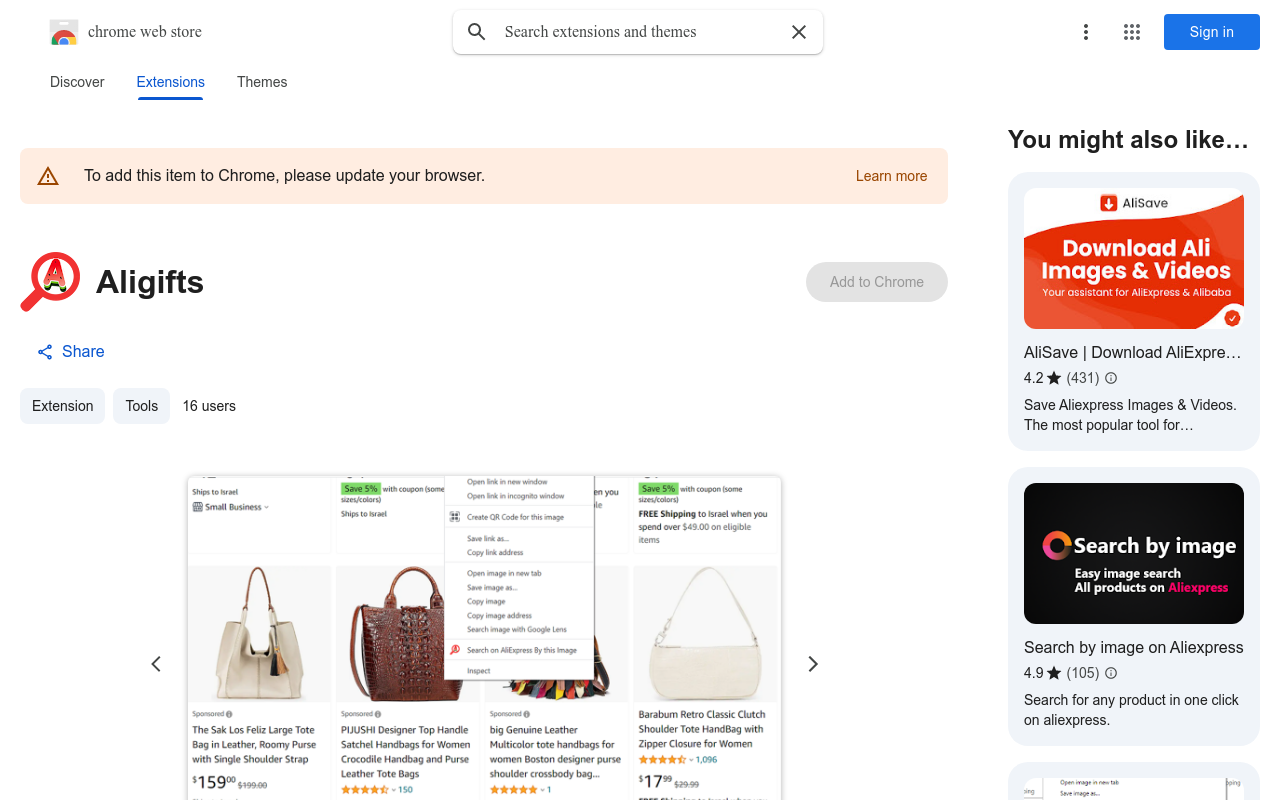This screenshot has height=800, width=1280.
Task: Clear the search field with X
Action: coord(799,32)
